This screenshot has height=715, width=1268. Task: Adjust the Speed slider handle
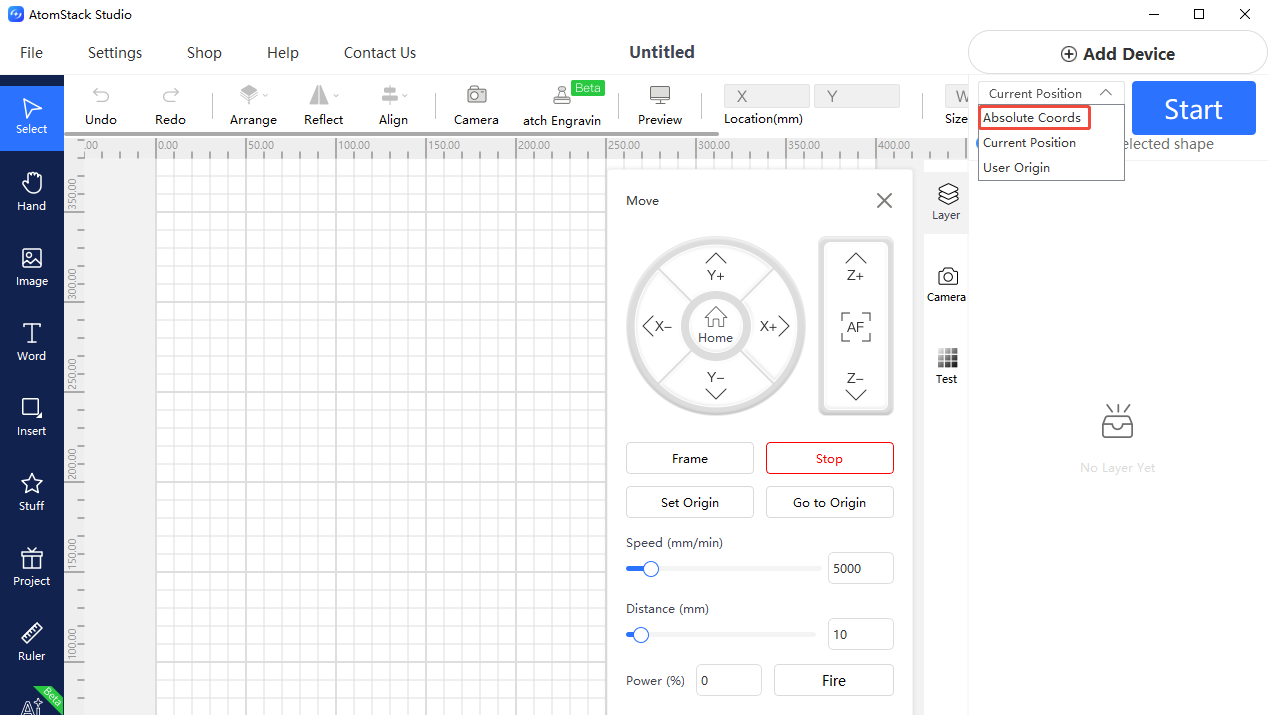click(651, 568)
